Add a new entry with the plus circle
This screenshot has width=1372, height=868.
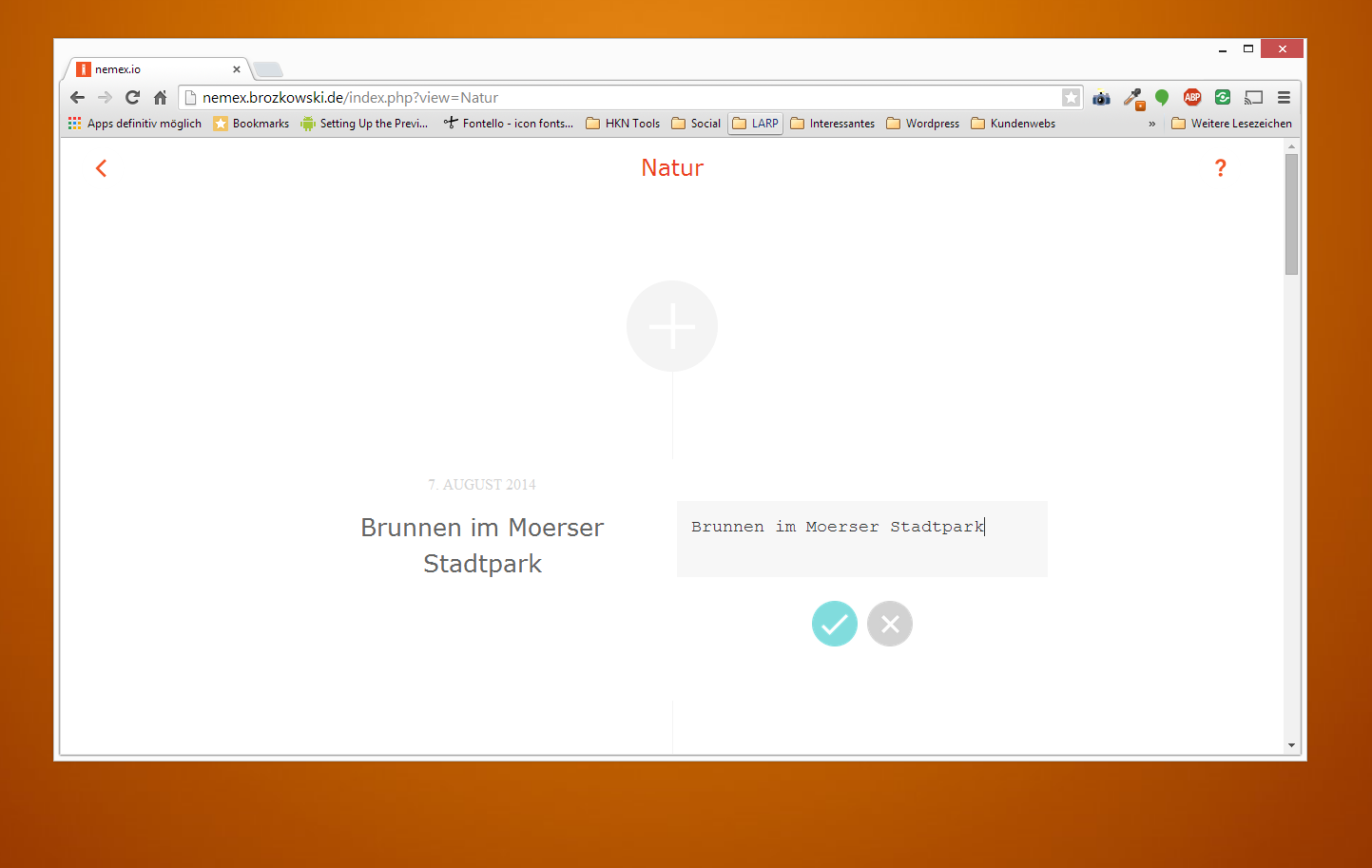pyautogui.click(x=672, y=326)
